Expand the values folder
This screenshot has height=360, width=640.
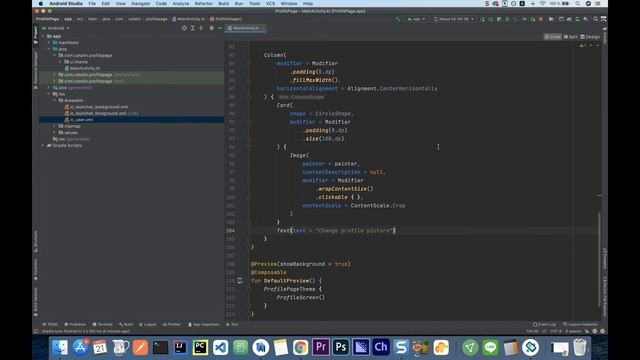click(x=55, y=133)
